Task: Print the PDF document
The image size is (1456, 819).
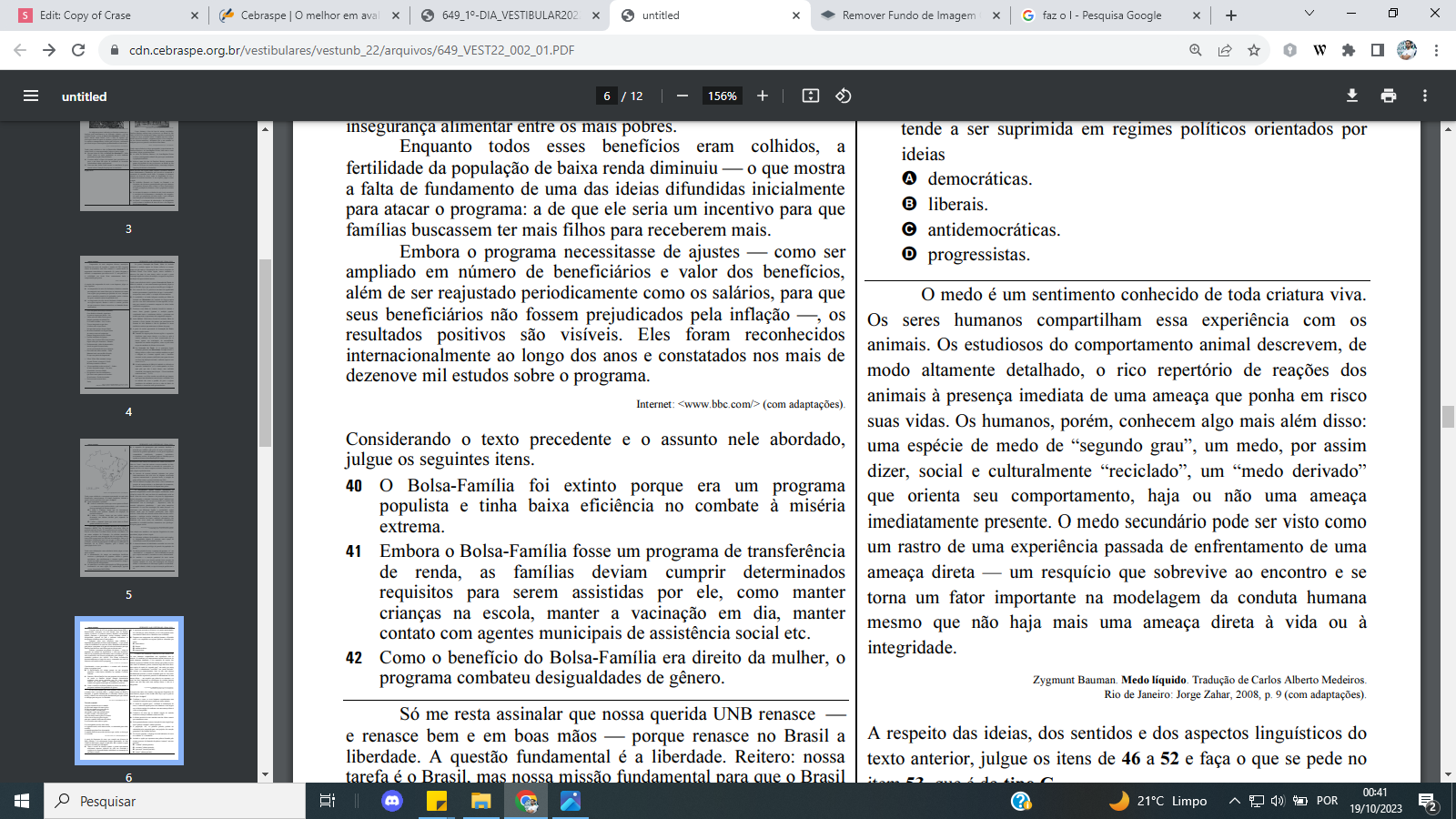Action: coord(1389,96)
